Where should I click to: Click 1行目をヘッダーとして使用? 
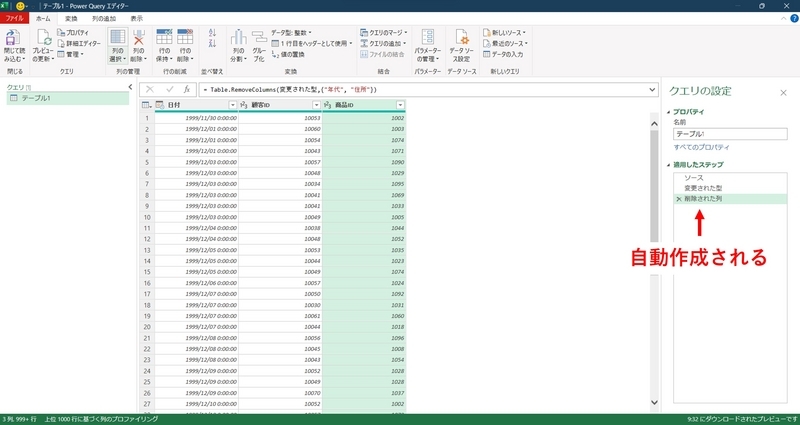pyautogui.click(x=312, y=43)
